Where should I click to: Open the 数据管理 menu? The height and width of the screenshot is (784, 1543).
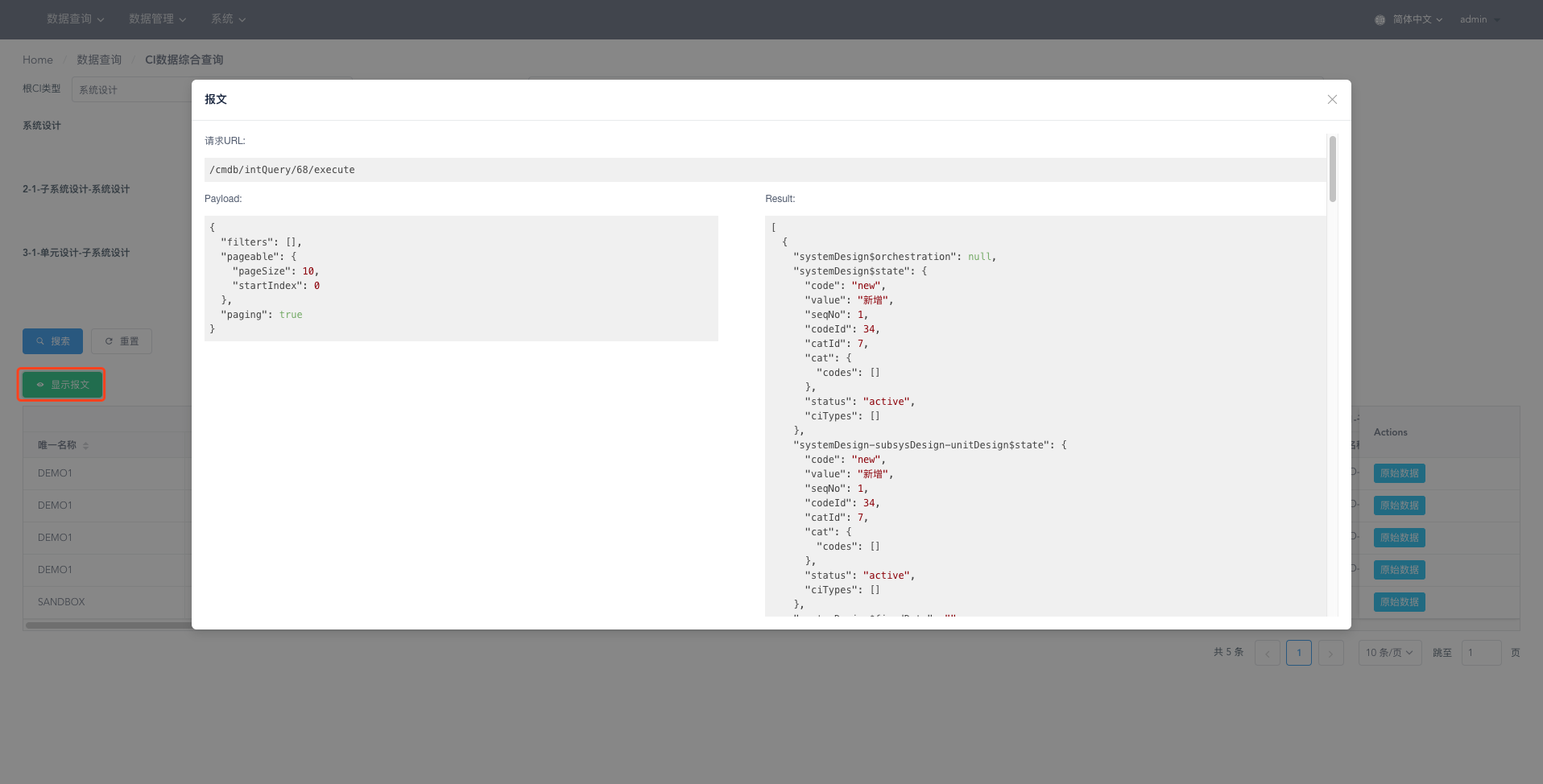pyautogui.click(x=158, y=19)
